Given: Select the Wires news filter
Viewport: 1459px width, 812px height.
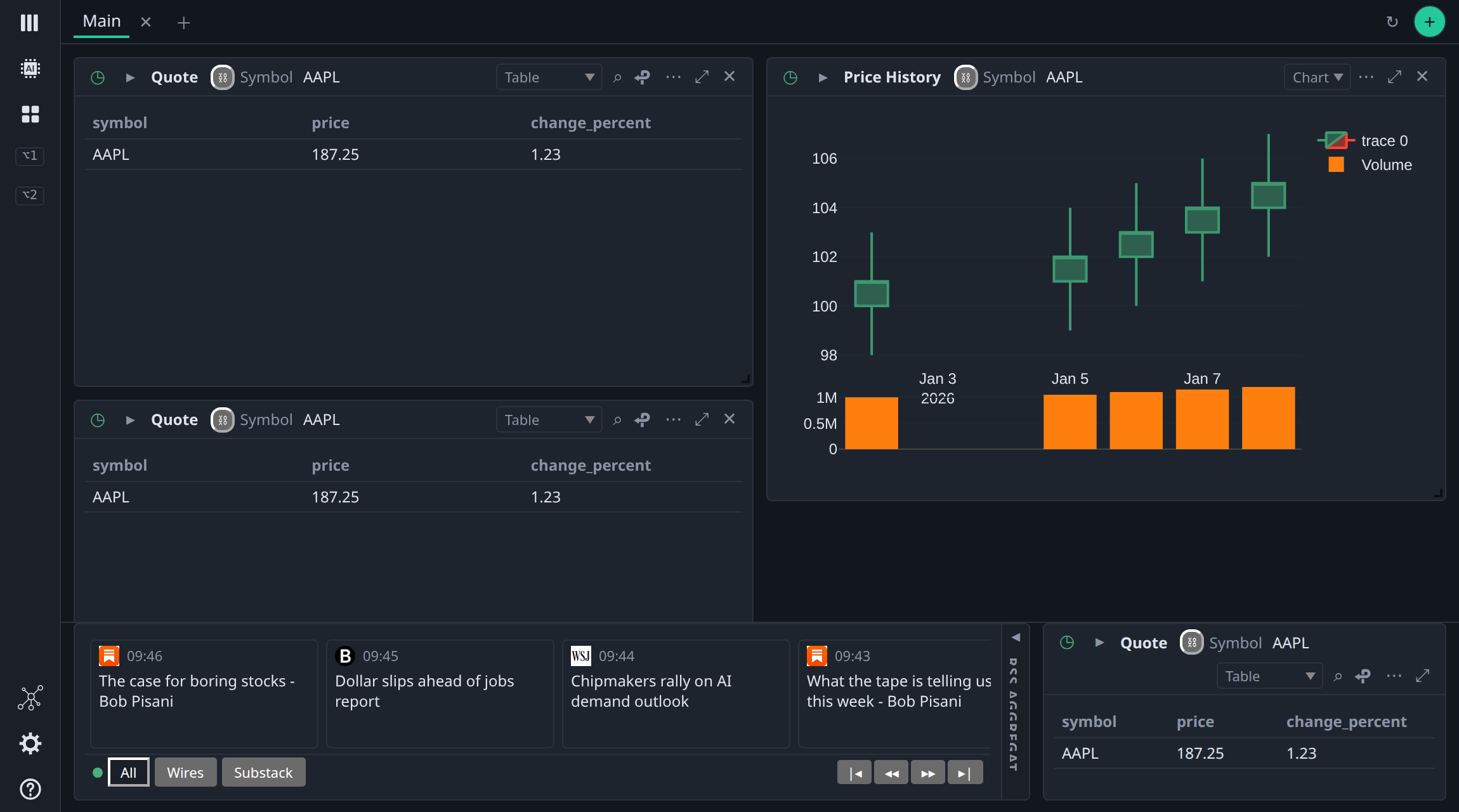Looking at the screenshot, I should tap(185, 772).
